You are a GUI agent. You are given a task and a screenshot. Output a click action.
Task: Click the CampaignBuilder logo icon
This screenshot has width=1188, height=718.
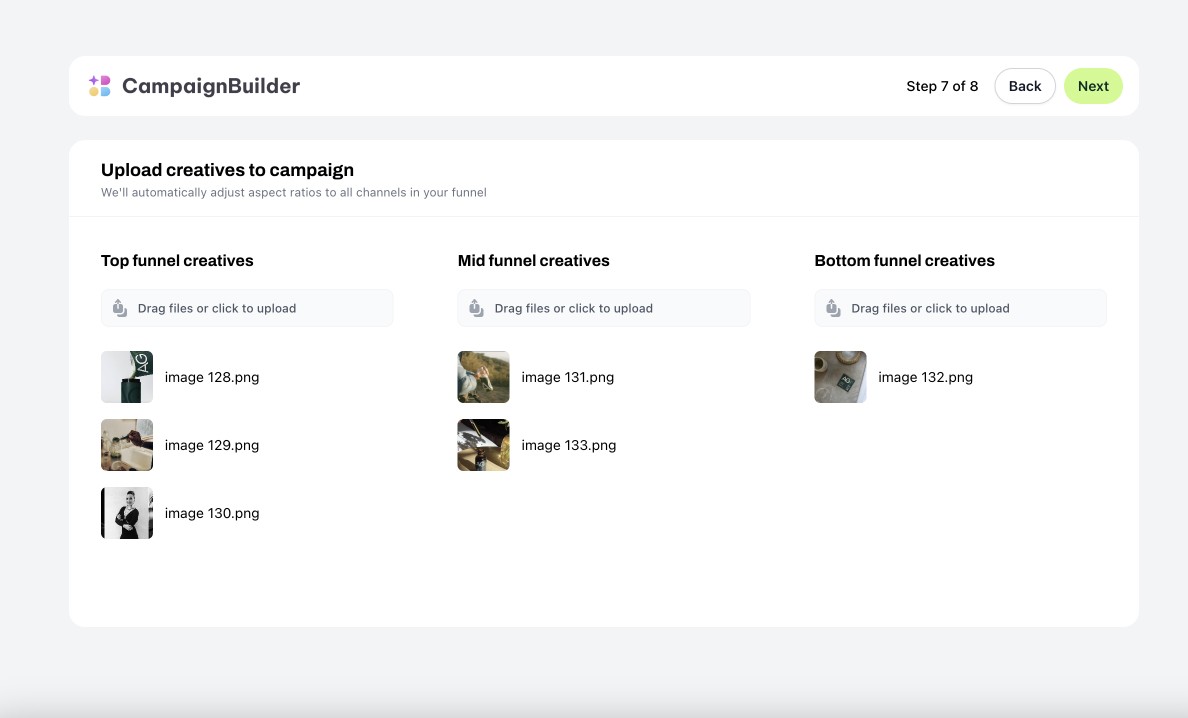pyautogui.click(x=99, y=86)
